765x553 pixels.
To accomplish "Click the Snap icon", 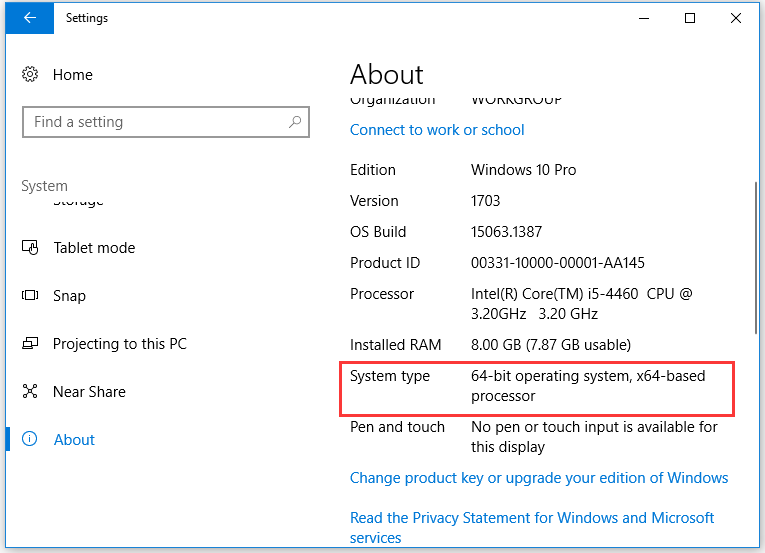I will (30, 295).
